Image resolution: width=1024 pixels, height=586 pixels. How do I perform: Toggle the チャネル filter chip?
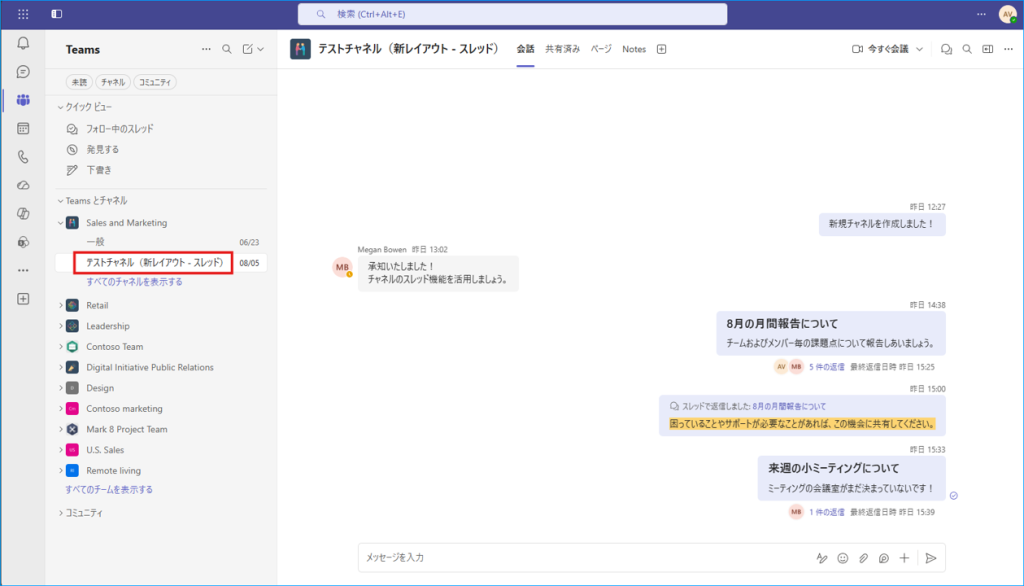(113, 82)
